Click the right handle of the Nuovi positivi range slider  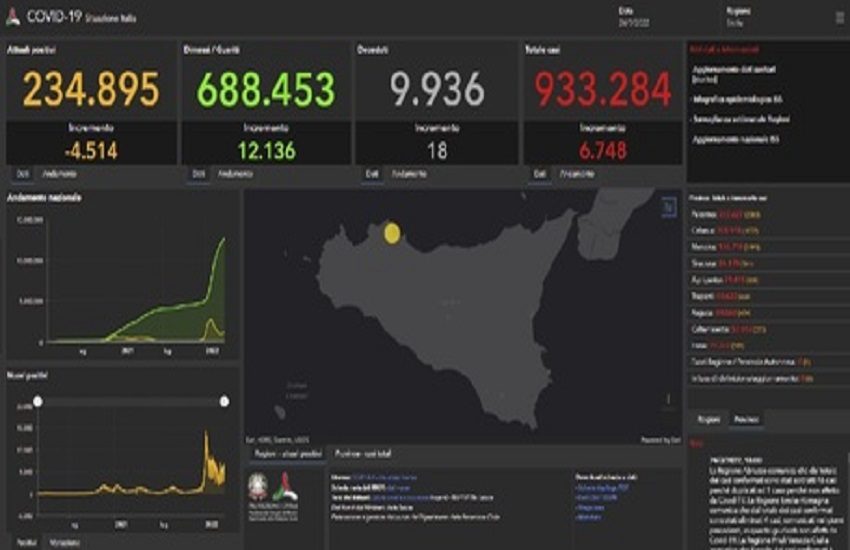[224, 401]
